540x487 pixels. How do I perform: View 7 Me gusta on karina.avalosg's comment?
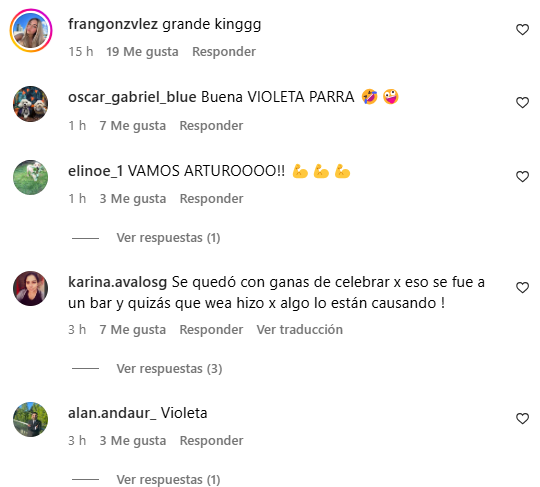point(133,330)
